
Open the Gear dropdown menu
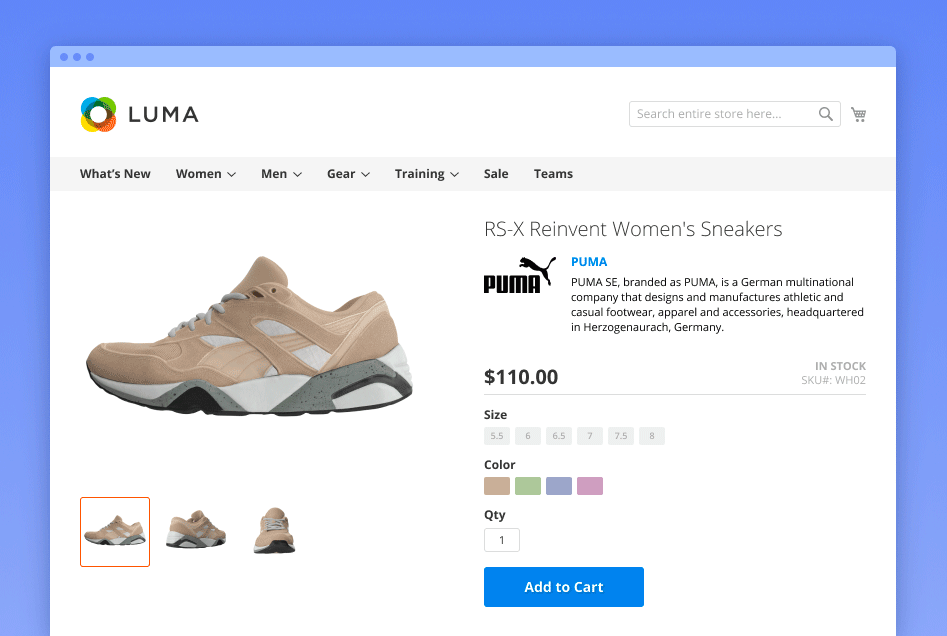[x=347, y=173]
